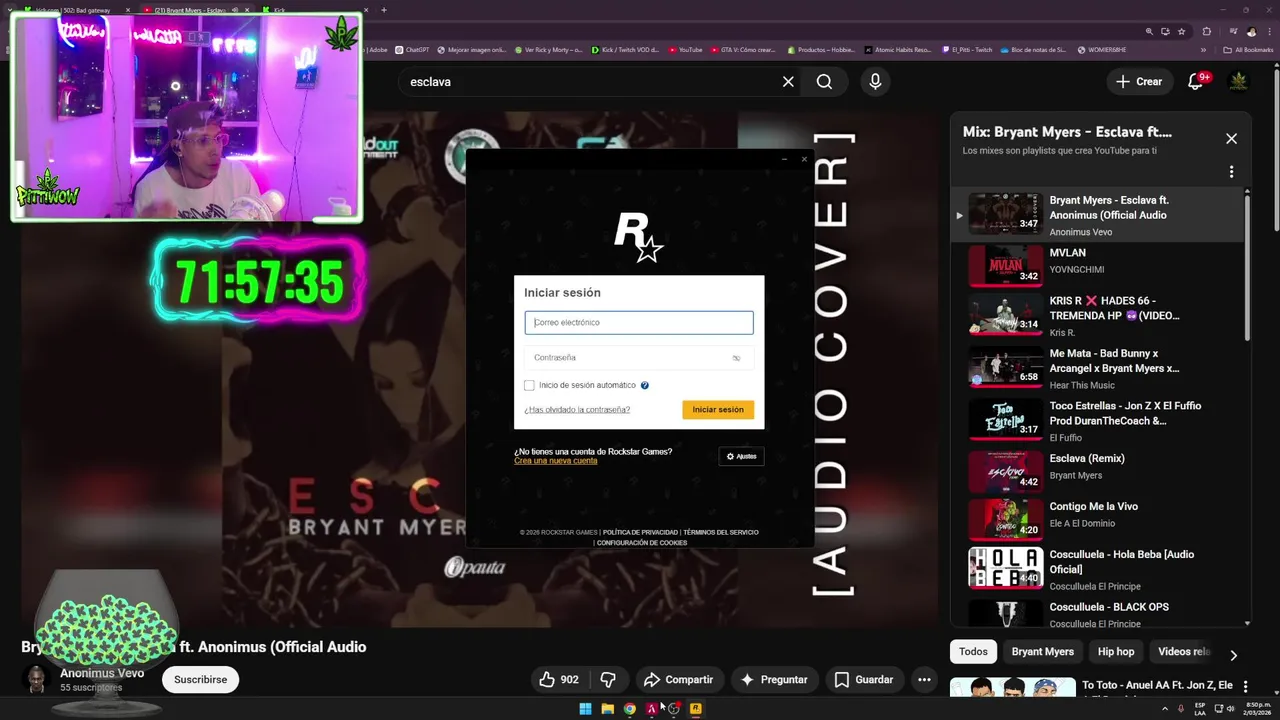Clear the YouTube search box text

click(788, 82)
